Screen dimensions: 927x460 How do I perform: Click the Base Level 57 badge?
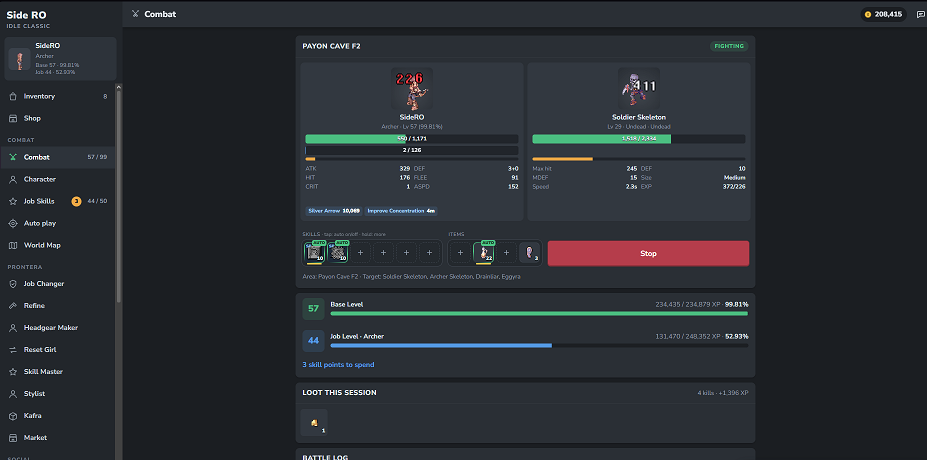tap(313, 309)
